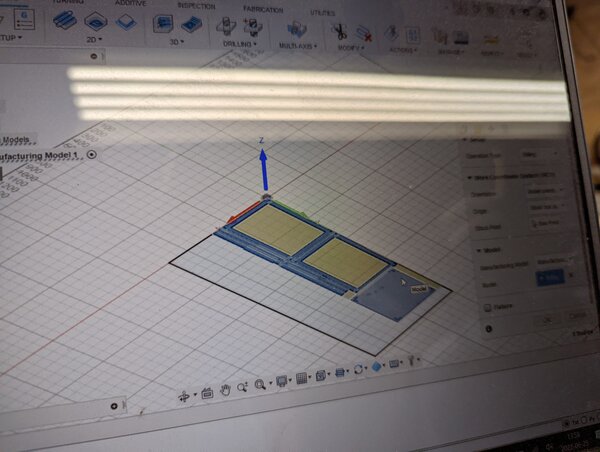Open Display Settings monitor icon
600x452 pixels.
pyautogui.click(x=282, y=381)
